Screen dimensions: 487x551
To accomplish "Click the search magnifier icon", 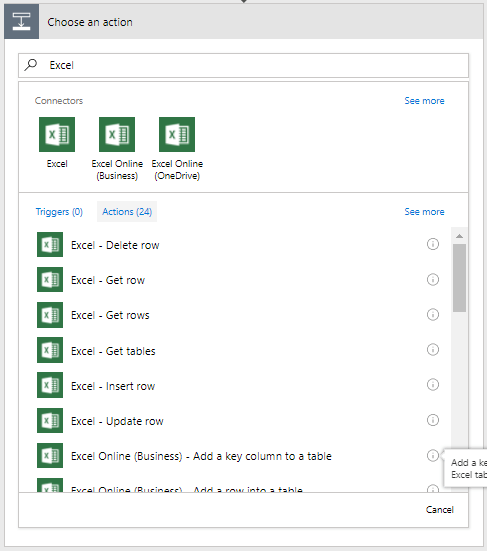I will tap(31, 65).
